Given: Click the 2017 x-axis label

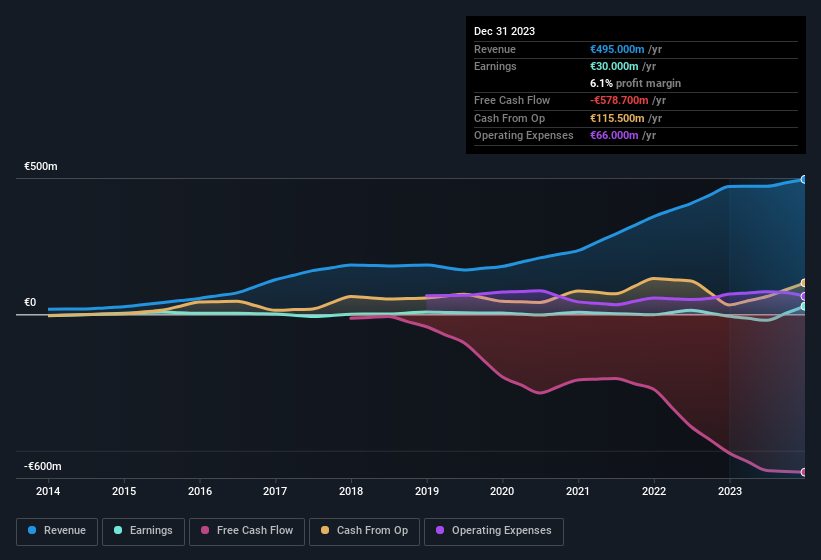Looking at the screenshot, I should coord(275,491).
